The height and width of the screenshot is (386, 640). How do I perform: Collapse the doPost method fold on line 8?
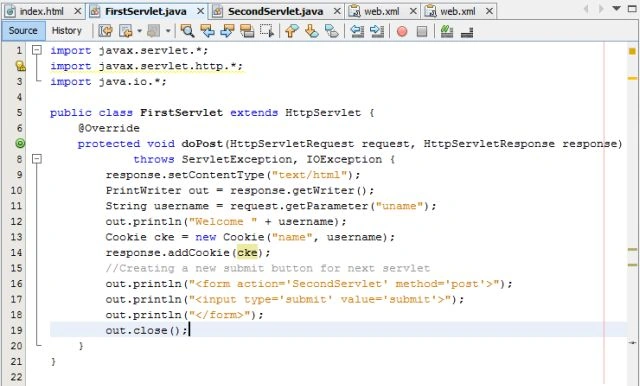tap(37, 159)
